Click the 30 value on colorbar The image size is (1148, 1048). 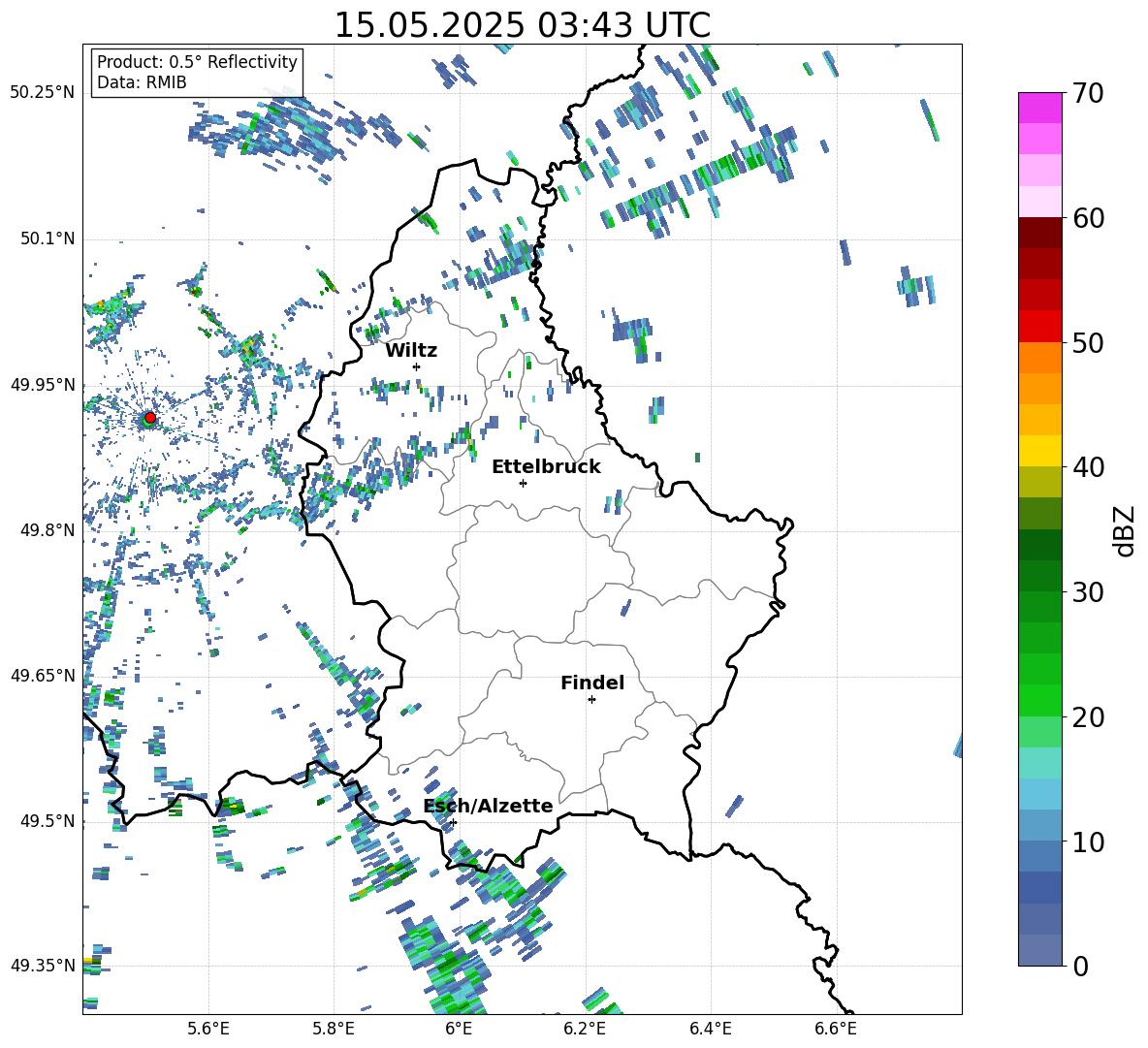click(x=1089, y=592)
